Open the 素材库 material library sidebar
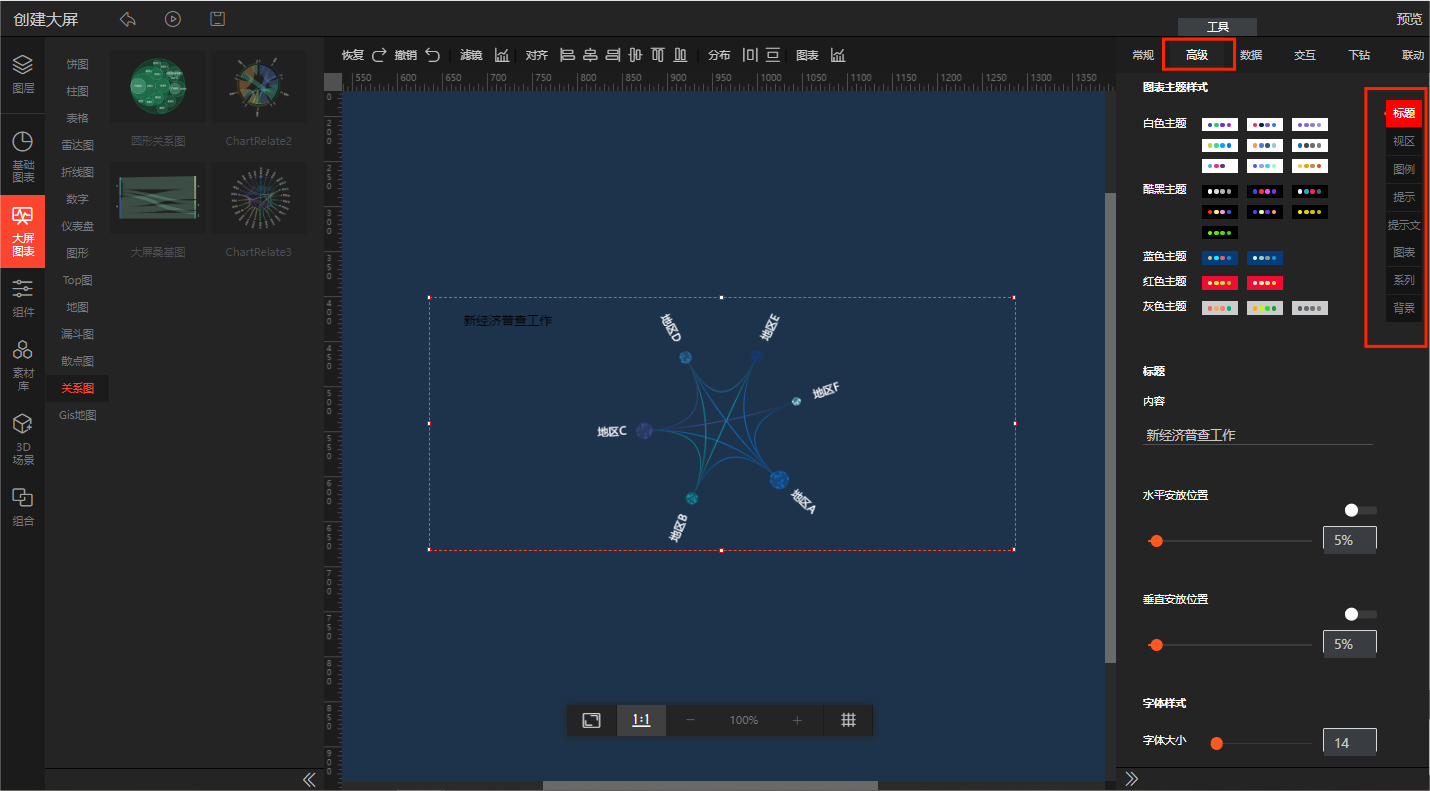 tap(22, 365)
